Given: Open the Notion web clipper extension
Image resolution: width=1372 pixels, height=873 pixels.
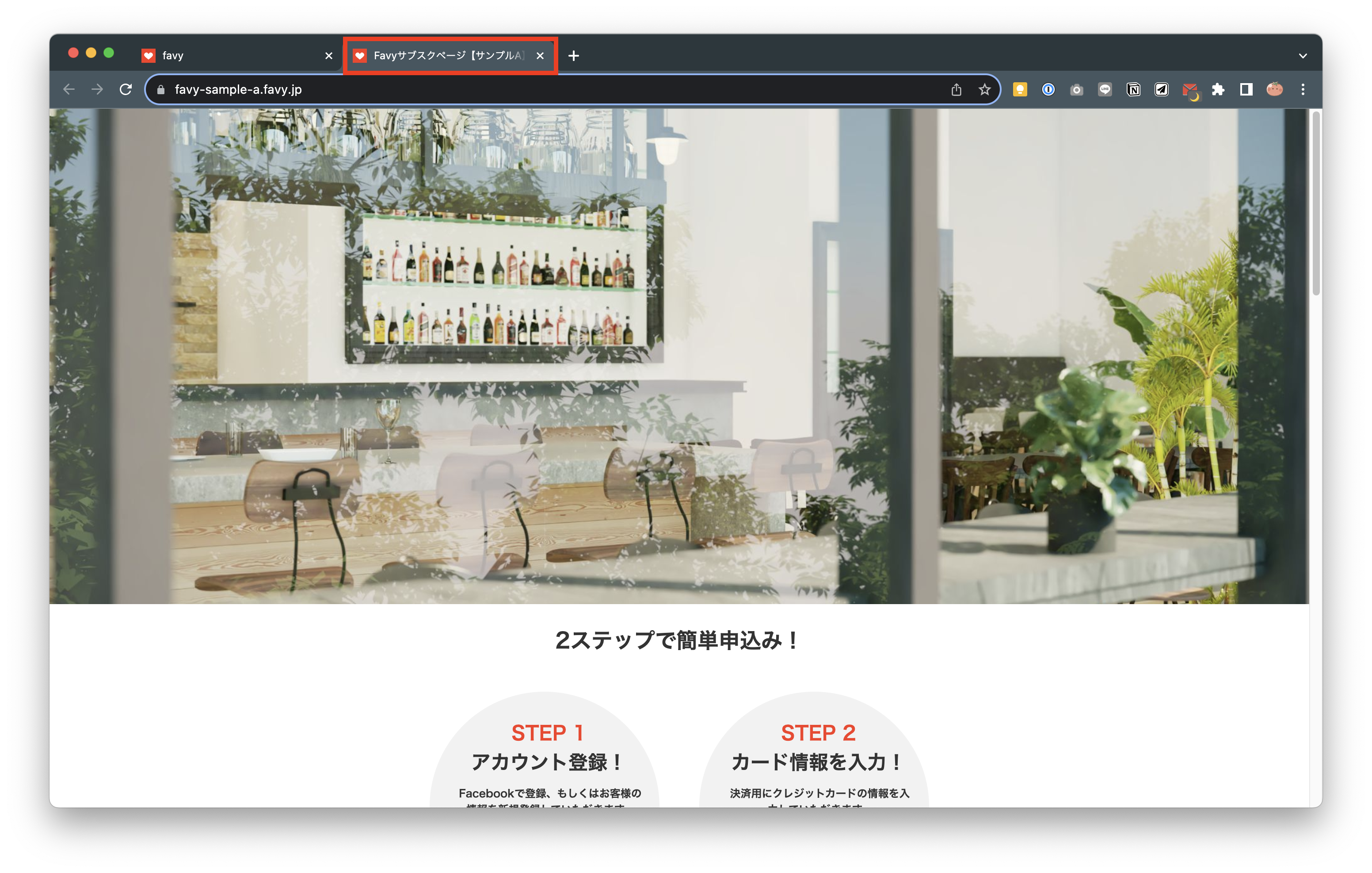Looking at the screenshot, I should pyautogui.click(x=1133, y=89).
